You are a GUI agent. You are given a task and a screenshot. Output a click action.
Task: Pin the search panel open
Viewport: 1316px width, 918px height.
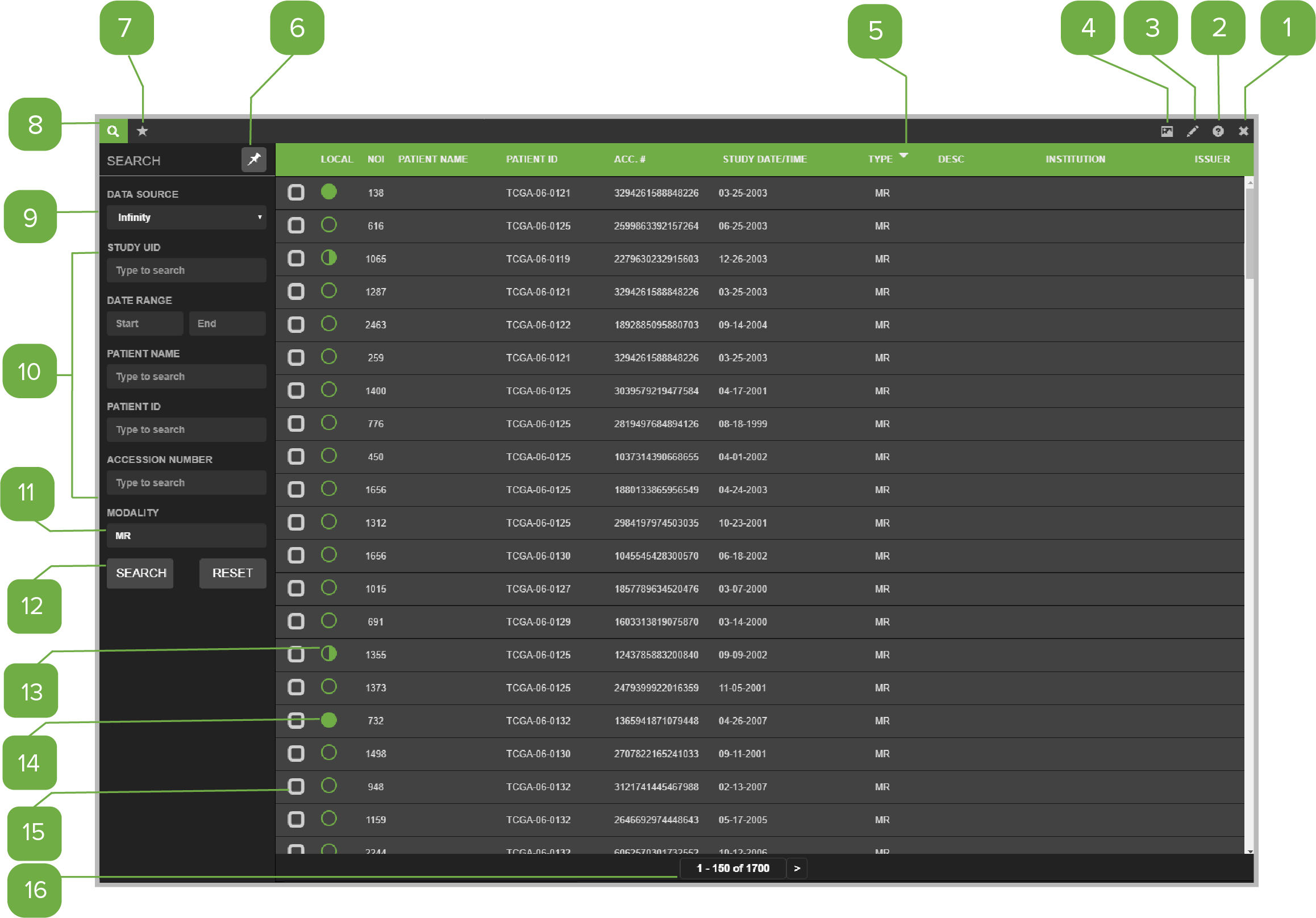(x=253, y=160)
